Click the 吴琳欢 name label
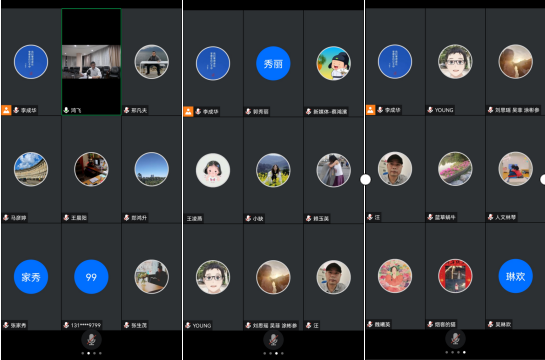The image size is (545, 360). [503, 324]
